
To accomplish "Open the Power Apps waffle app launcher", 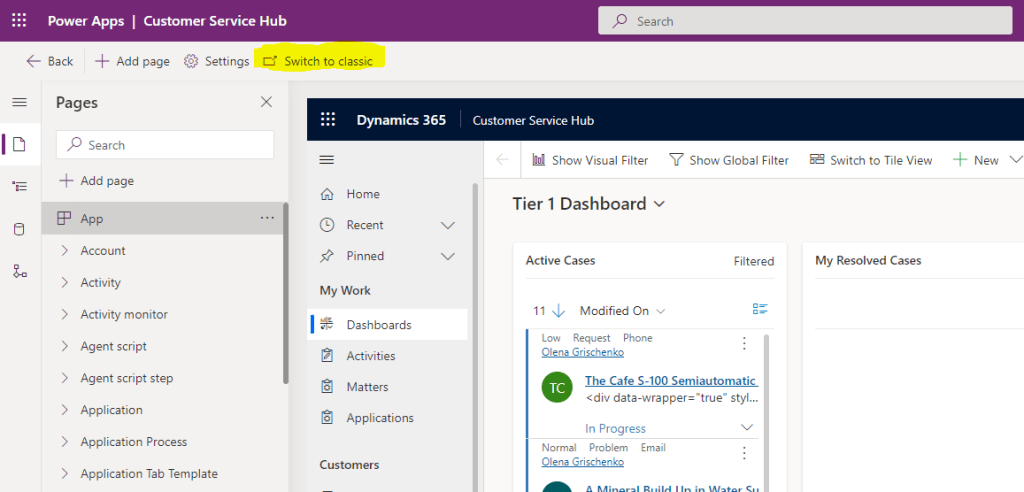I will coord(19,21).
